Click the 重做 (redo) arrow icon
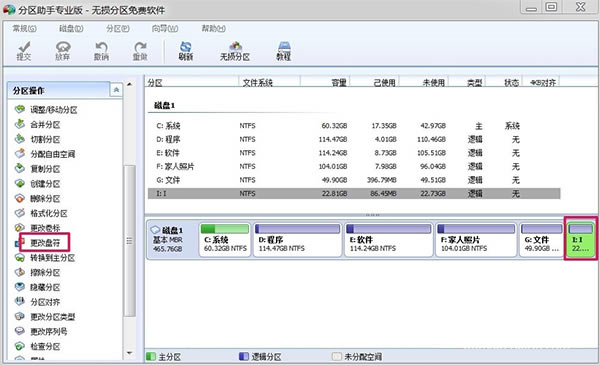The width and height of the screenshot is (600, 366). coord(140,51)
